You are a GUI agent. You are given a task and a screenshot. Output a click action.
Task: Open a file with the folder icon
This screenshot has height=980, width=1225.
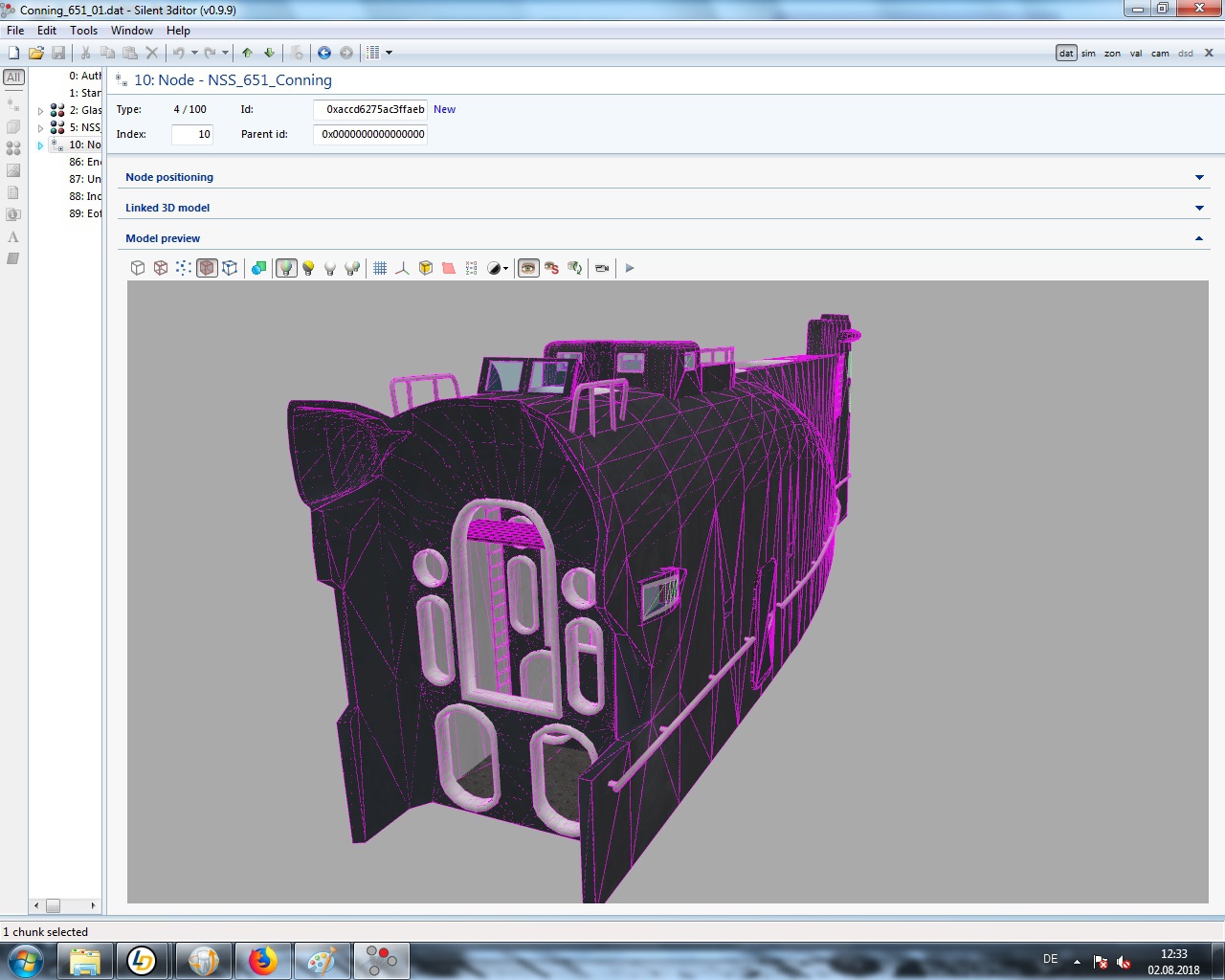(x=35, y=53)
